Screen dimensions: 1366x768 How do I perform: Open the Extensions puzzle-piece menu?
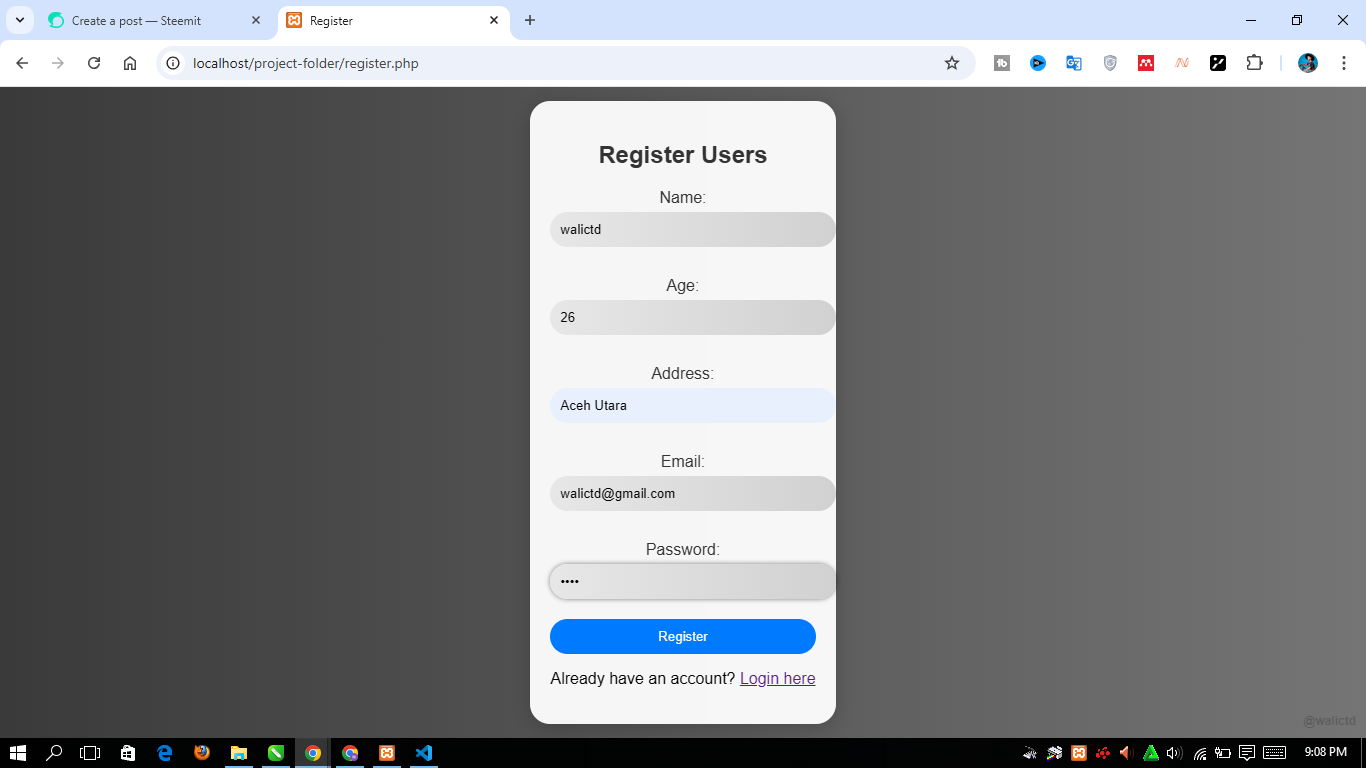(1254, 63)
